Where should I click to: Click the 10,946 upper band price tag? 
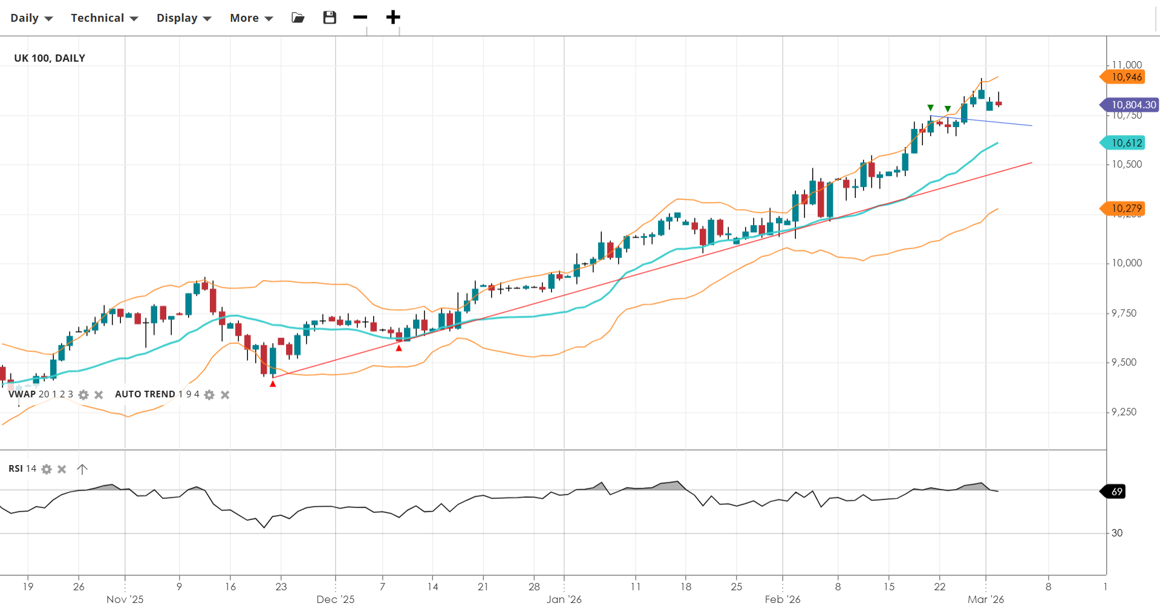pyautogui.click(x=1126, y=77)
